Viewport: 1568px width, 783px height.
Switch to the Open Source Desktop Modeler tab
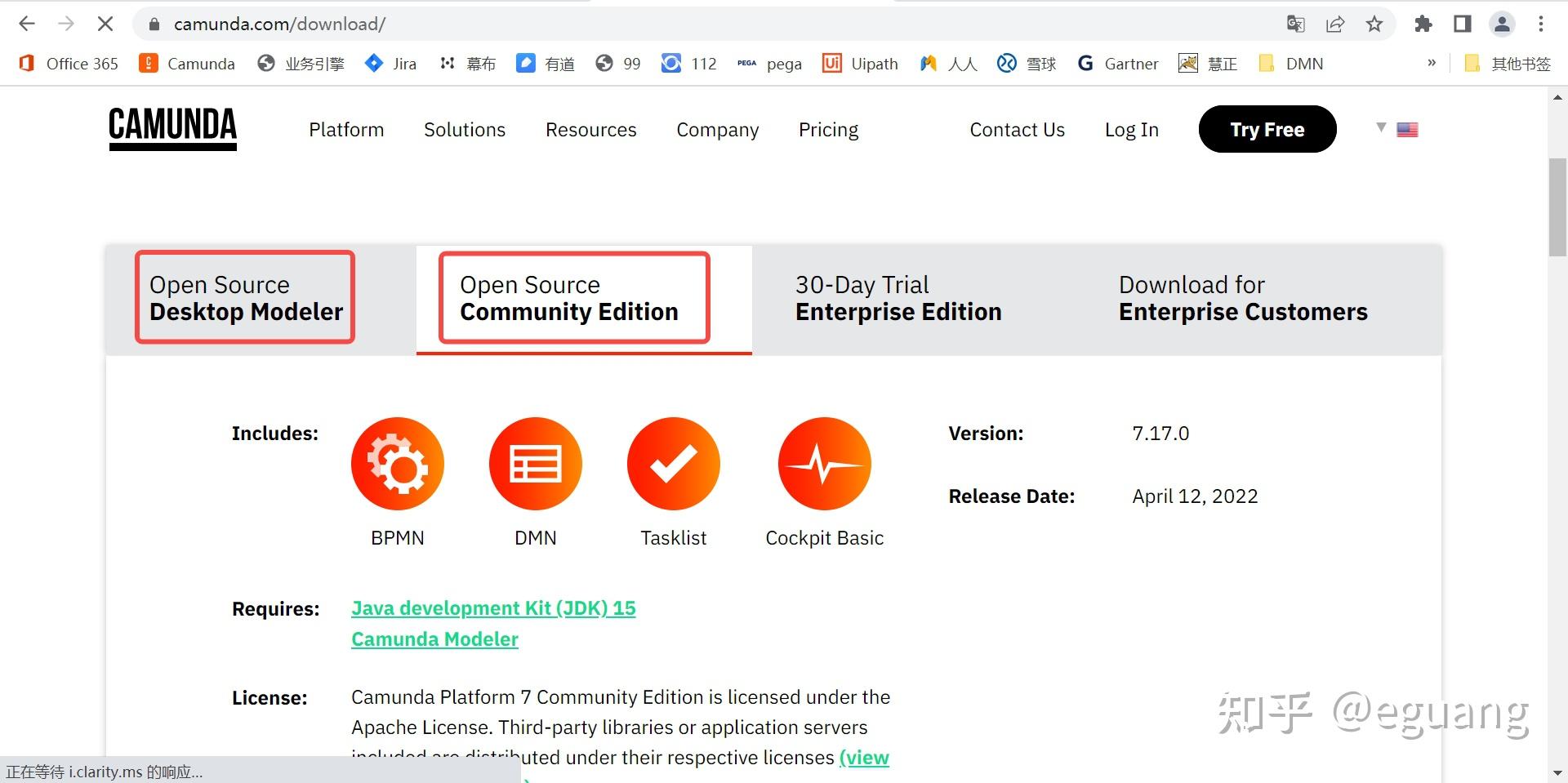pos(245,298)
